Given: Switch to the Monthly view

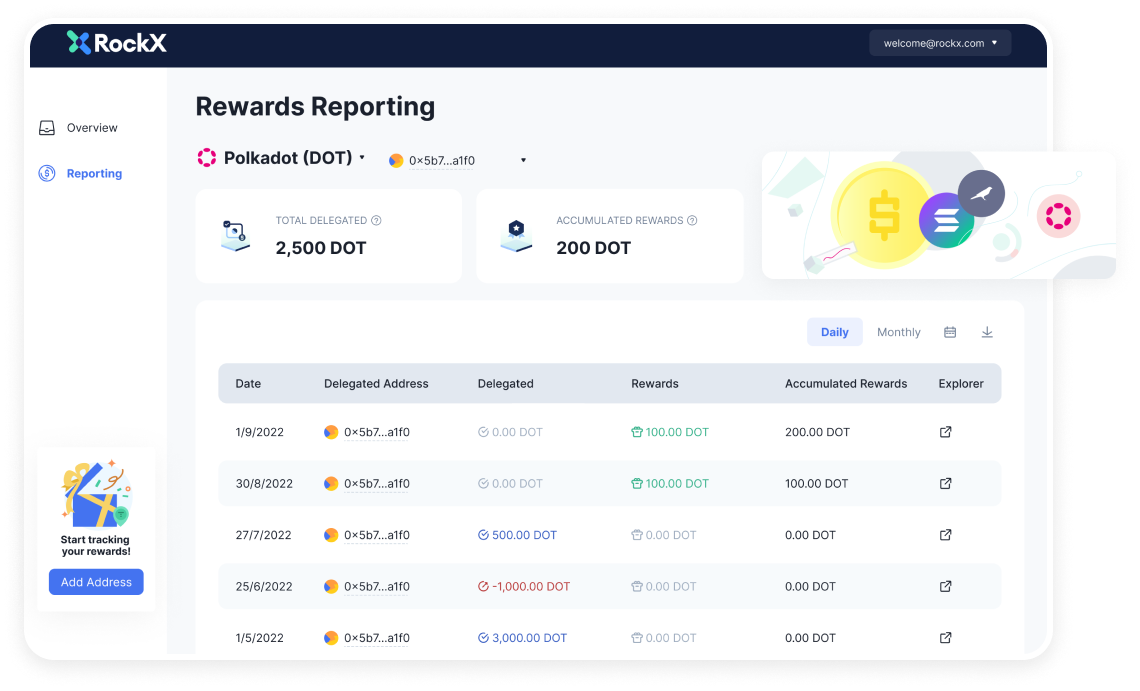Looking at the screenshot, I should click(x=898, y=331).
